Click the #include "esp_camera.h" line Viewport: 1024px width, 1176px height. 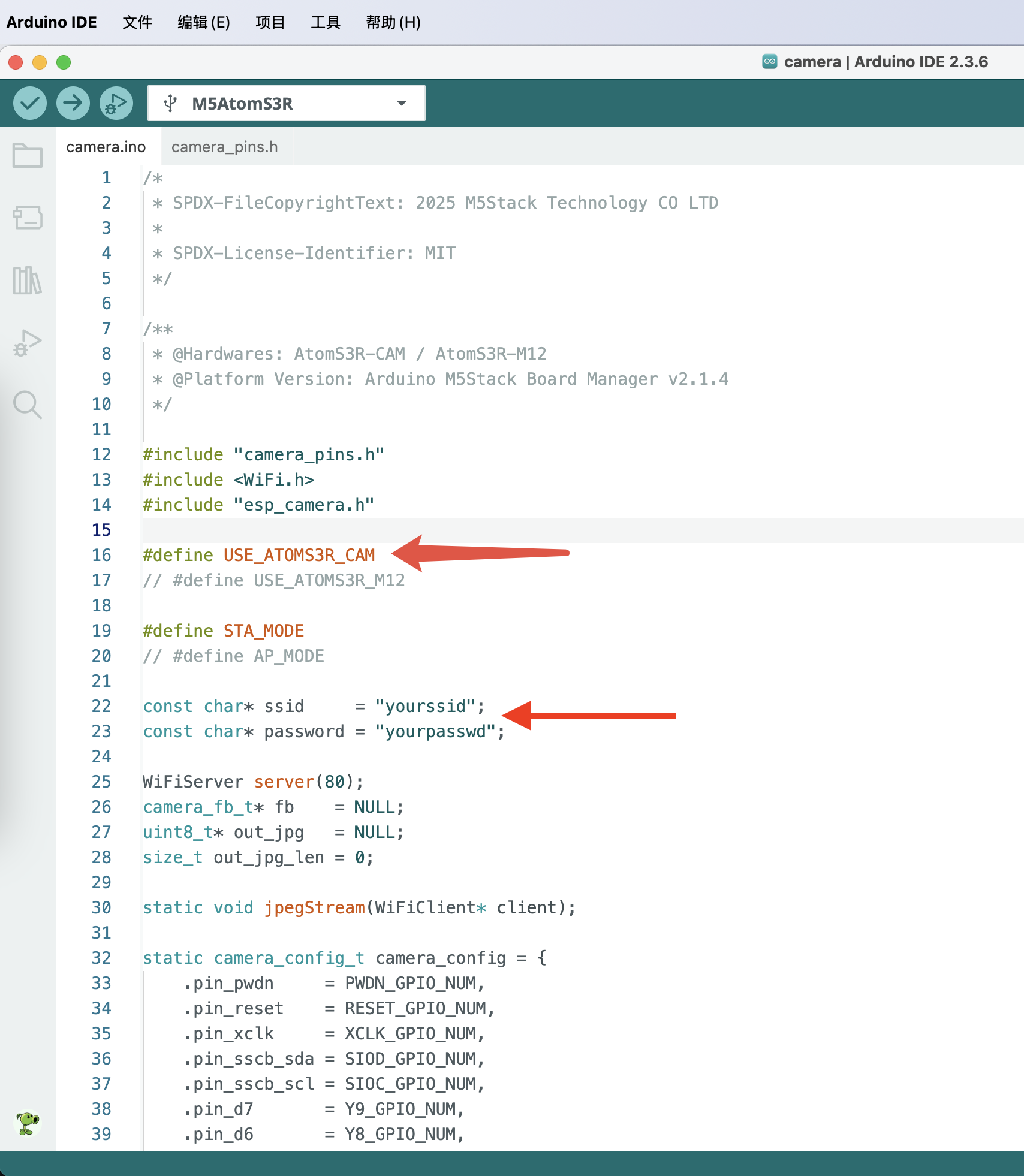point(259,505)
